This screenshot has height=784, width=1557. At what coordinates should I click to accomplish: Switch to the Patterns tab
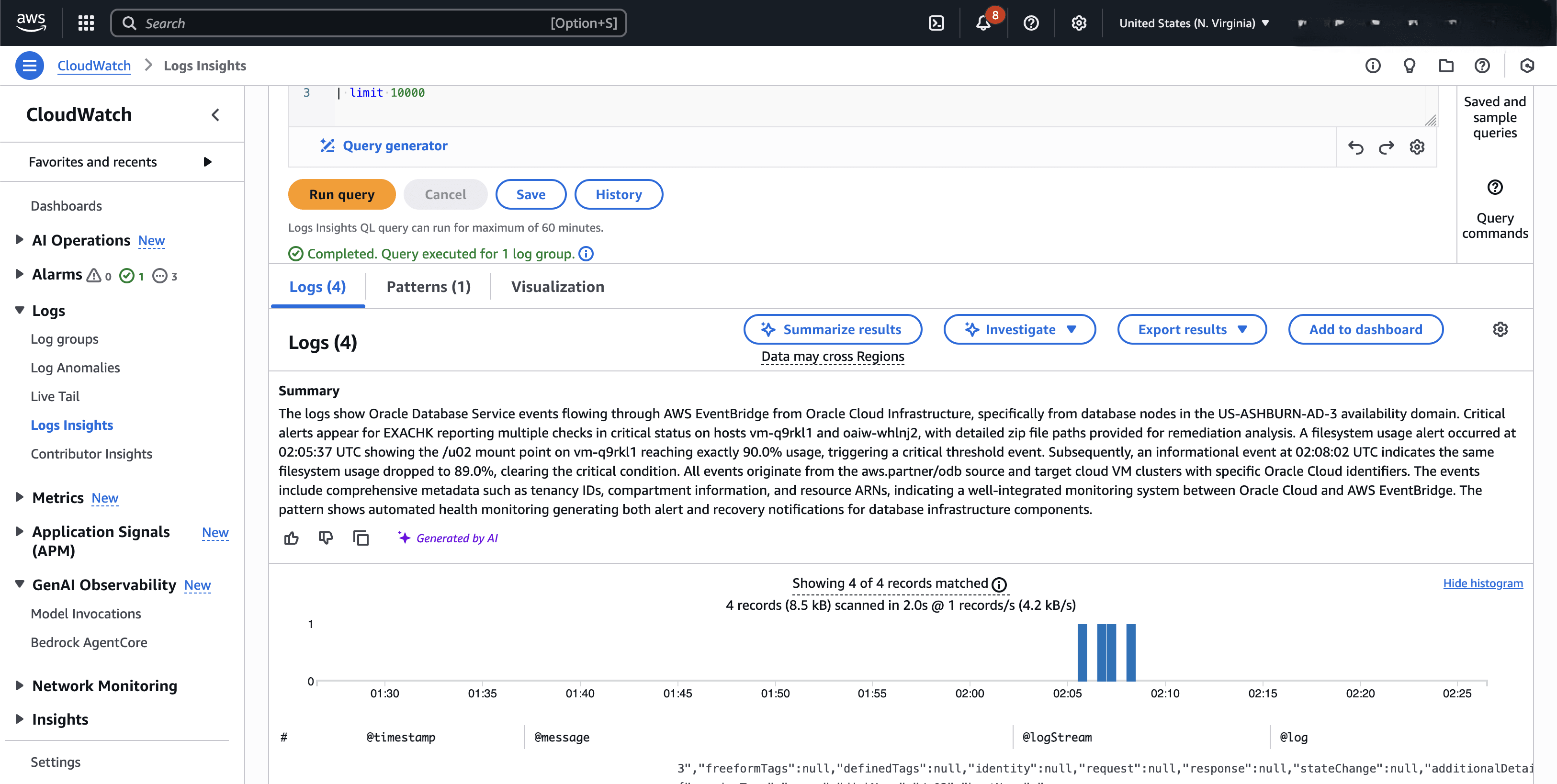pyautogui.click(x=428, y=286)
